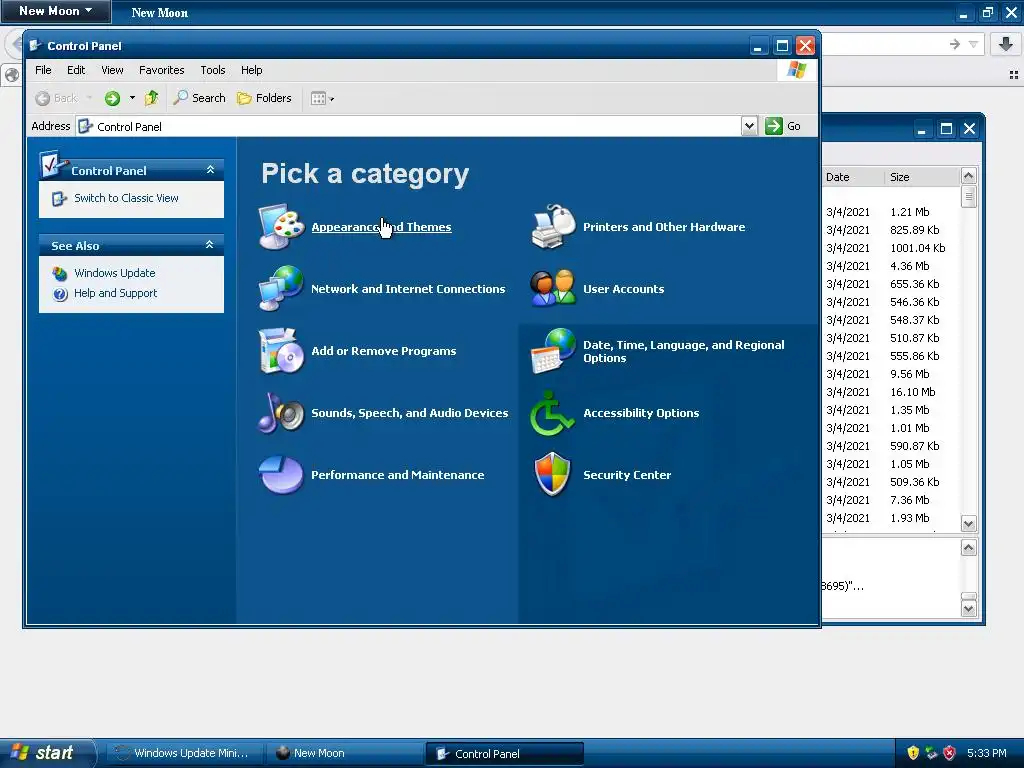Switch to Windows Update Mini taskbar item
Image resolution: width=1024 pixels, height=768 pixels.
[184, 753]
